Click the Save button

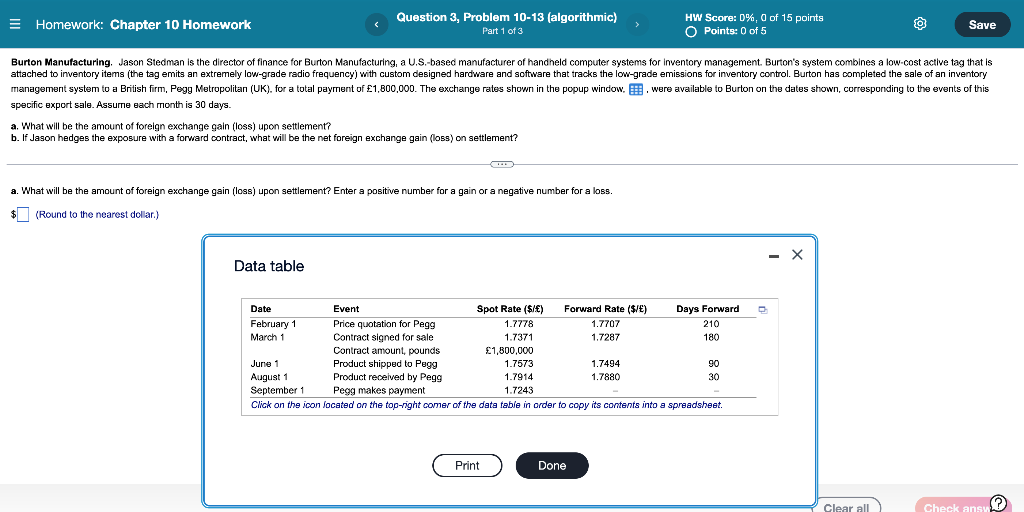tap(982, 25)
